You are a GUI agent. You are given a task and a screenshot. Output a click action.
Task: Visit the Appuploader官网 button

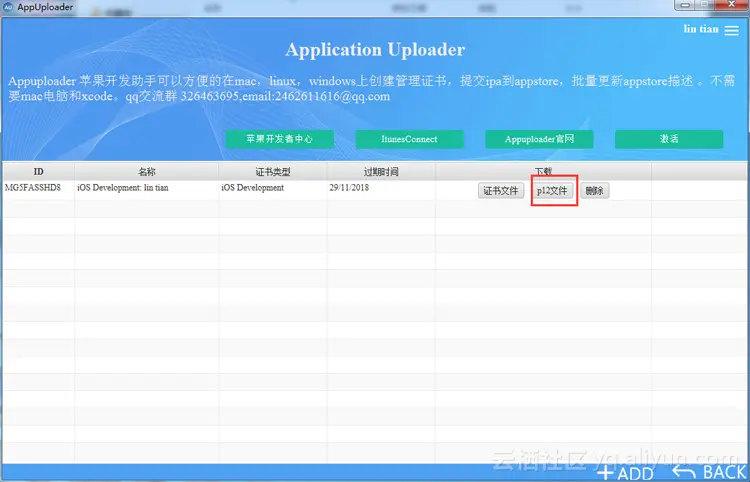[x=539, y=139]
